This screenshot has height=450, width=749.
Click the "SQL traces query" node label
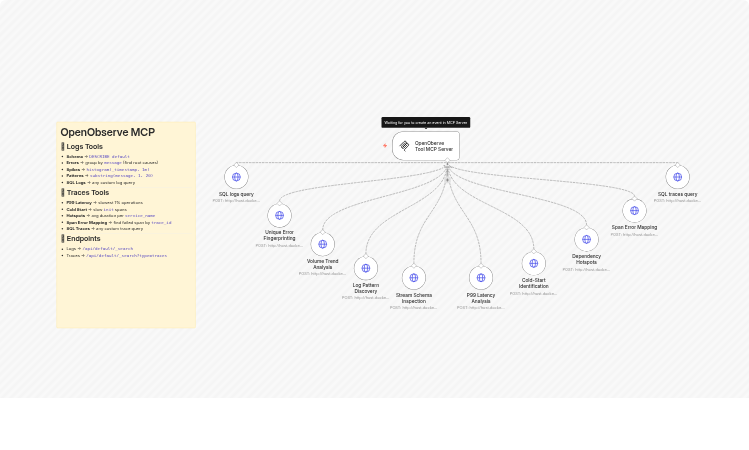pos(677,194)
